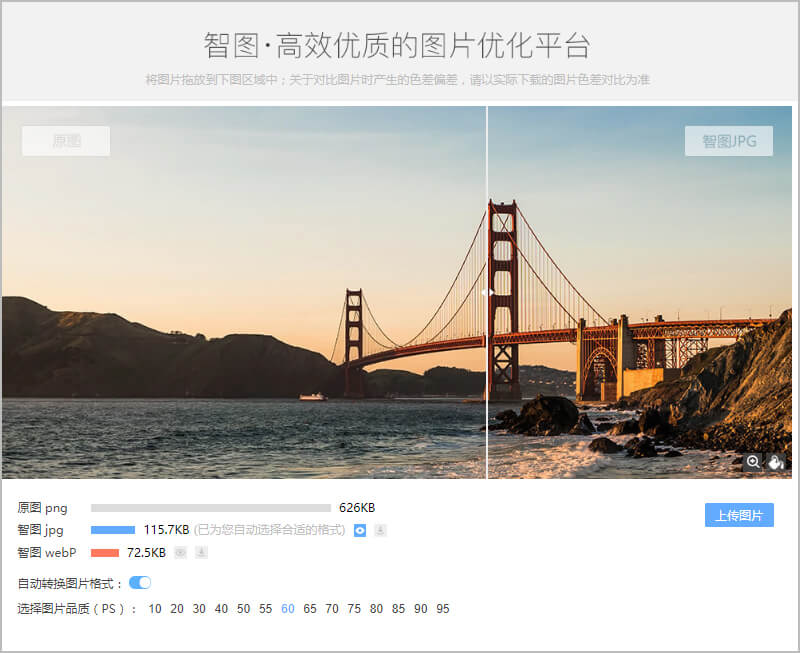Viewport: 800px width, 653px height.
Task: Select image quality 10
Action: 155,608
